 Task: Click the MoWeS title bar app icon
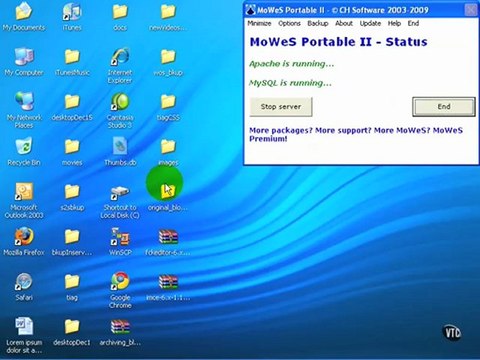coord(250,10)
